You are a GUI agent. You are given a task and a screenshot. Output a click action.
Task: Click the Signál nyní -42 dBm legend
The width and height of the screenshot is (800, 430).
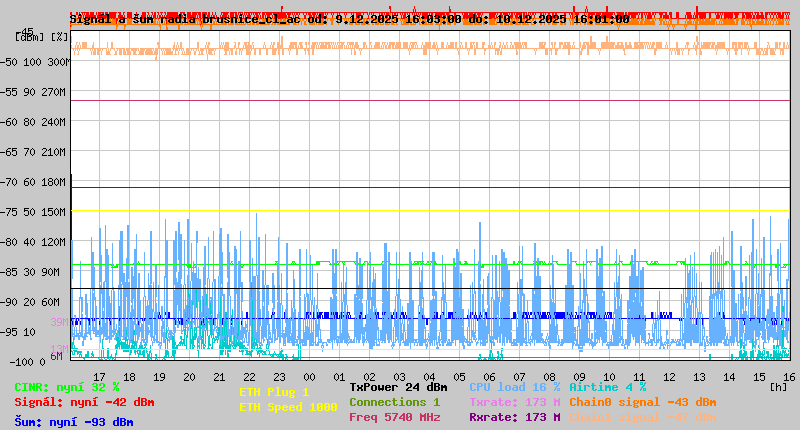(x=84, y=402)
